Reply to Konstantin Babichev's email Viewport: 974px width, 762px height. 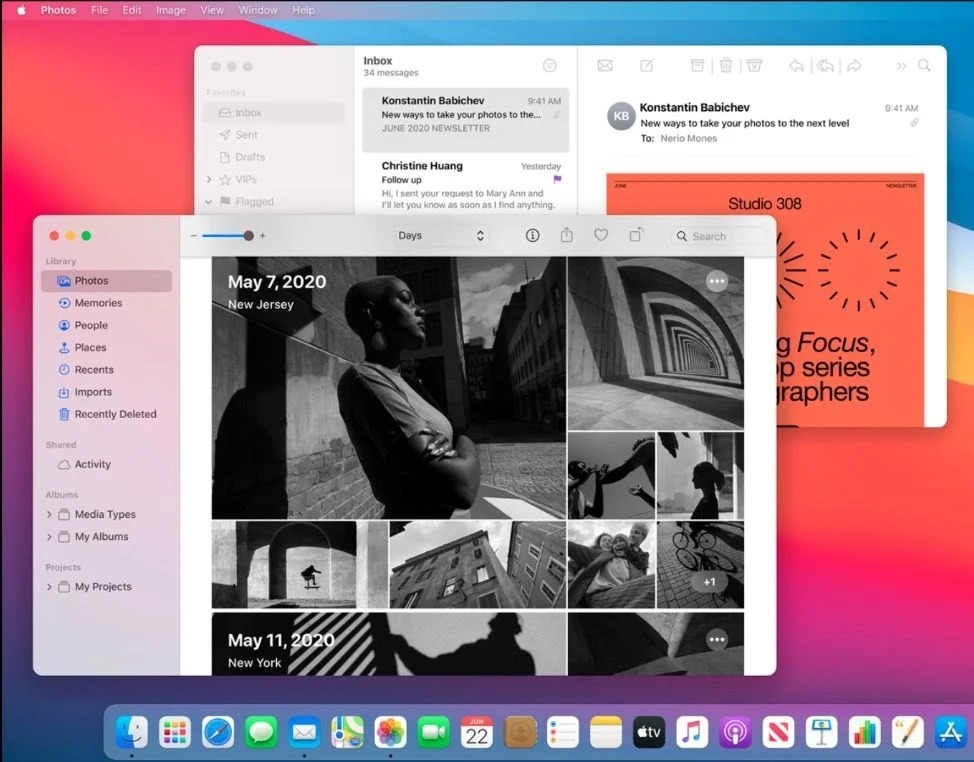pos(796,65)
